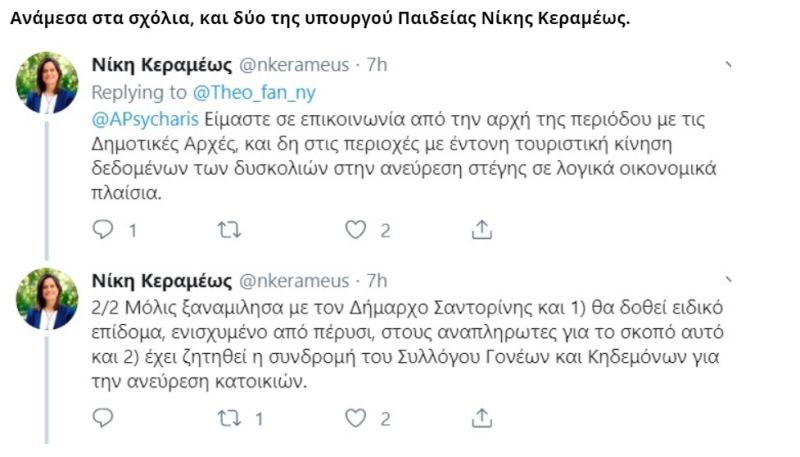Reply to the 2/2 tweet about Σαντορίνη
Viewport: 800px width, 457px height.
pyautogui.click(x=103, y=418)
